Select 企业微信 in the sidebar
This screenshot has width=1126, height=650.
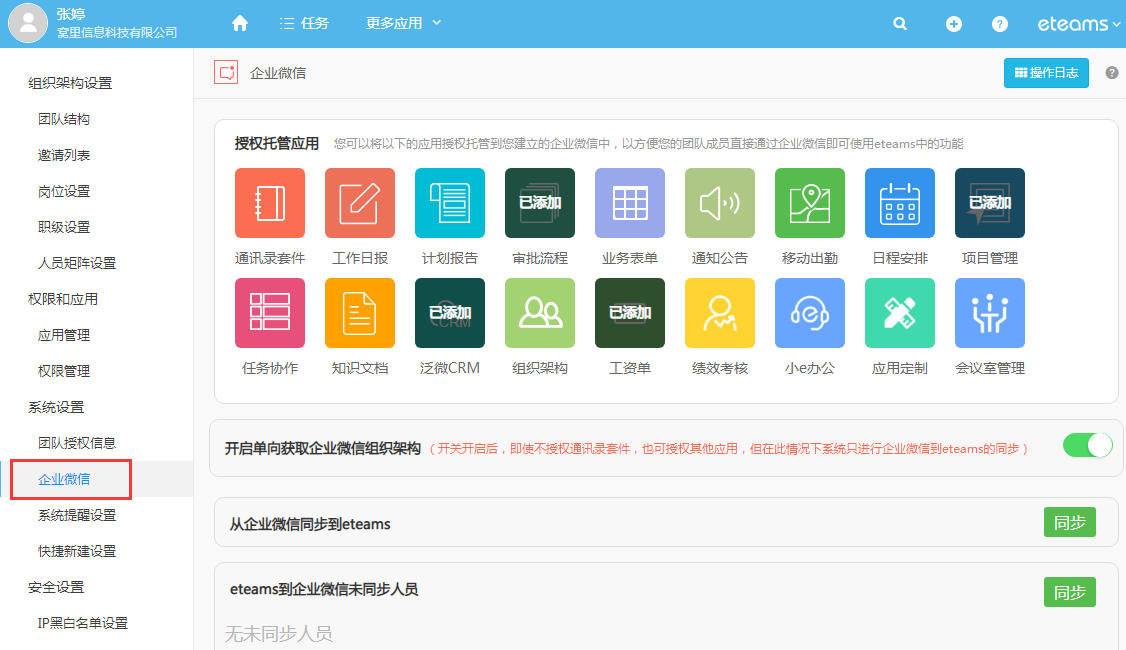pos(64,479)
